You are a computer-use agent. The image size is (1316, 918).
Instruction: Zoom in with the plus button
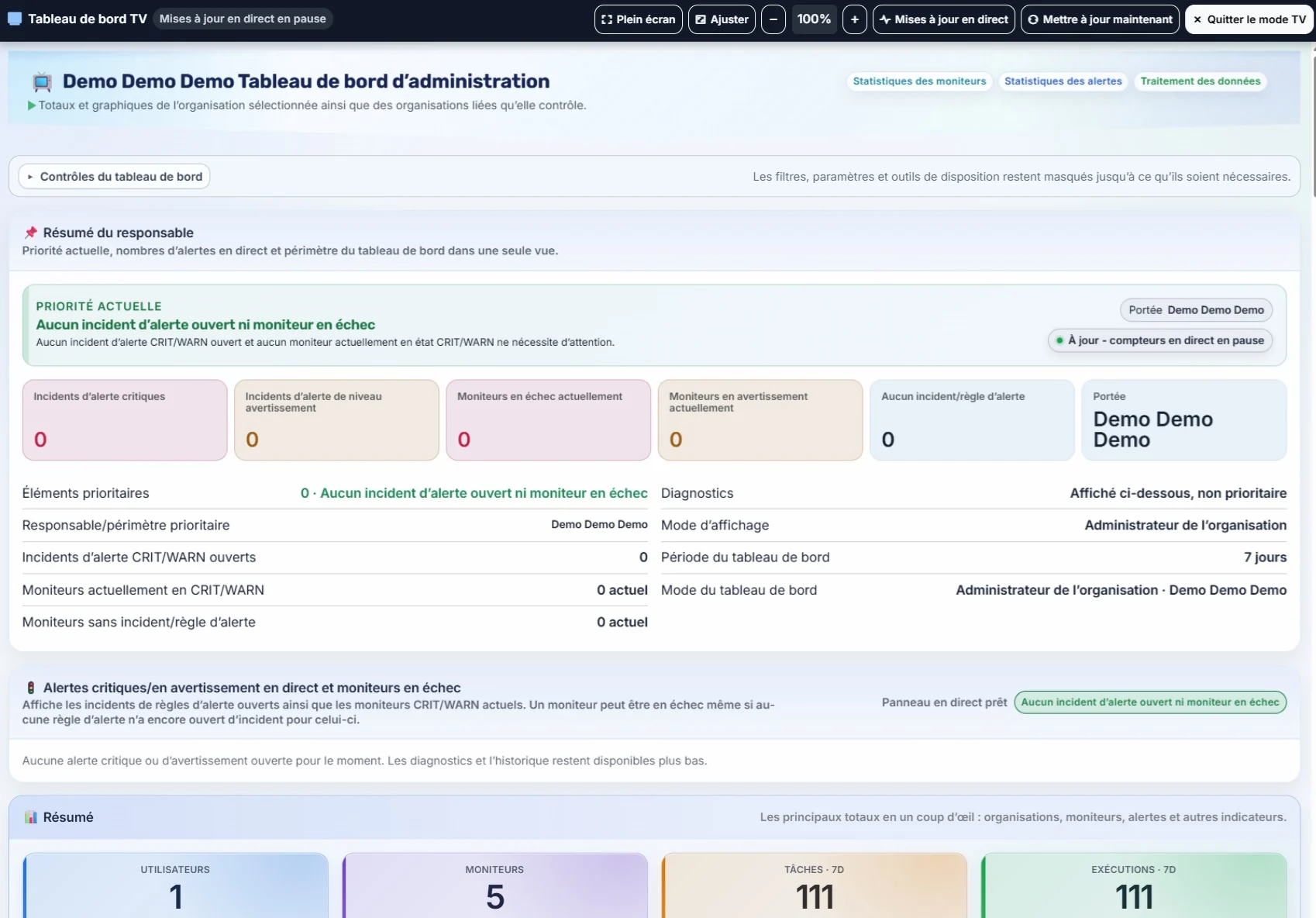[x=855, y=19]
